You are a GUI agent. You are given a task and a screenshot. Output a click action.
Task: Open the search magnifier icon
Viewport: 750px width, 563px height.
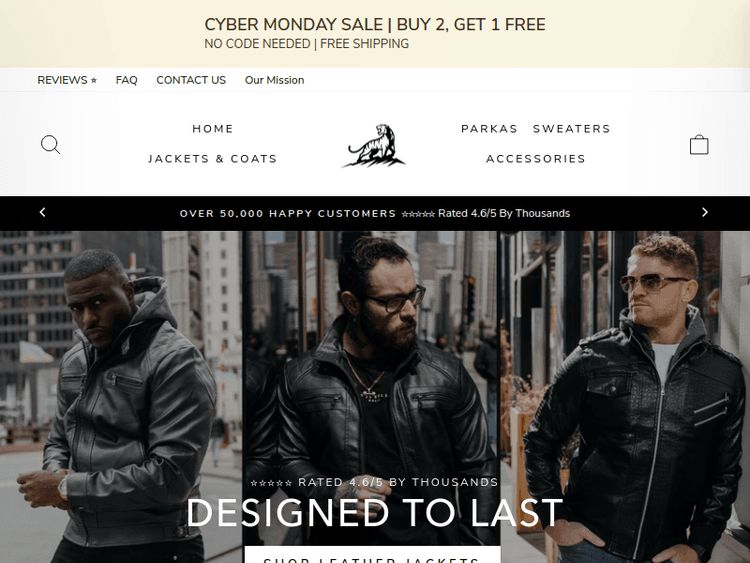point(50,144)
